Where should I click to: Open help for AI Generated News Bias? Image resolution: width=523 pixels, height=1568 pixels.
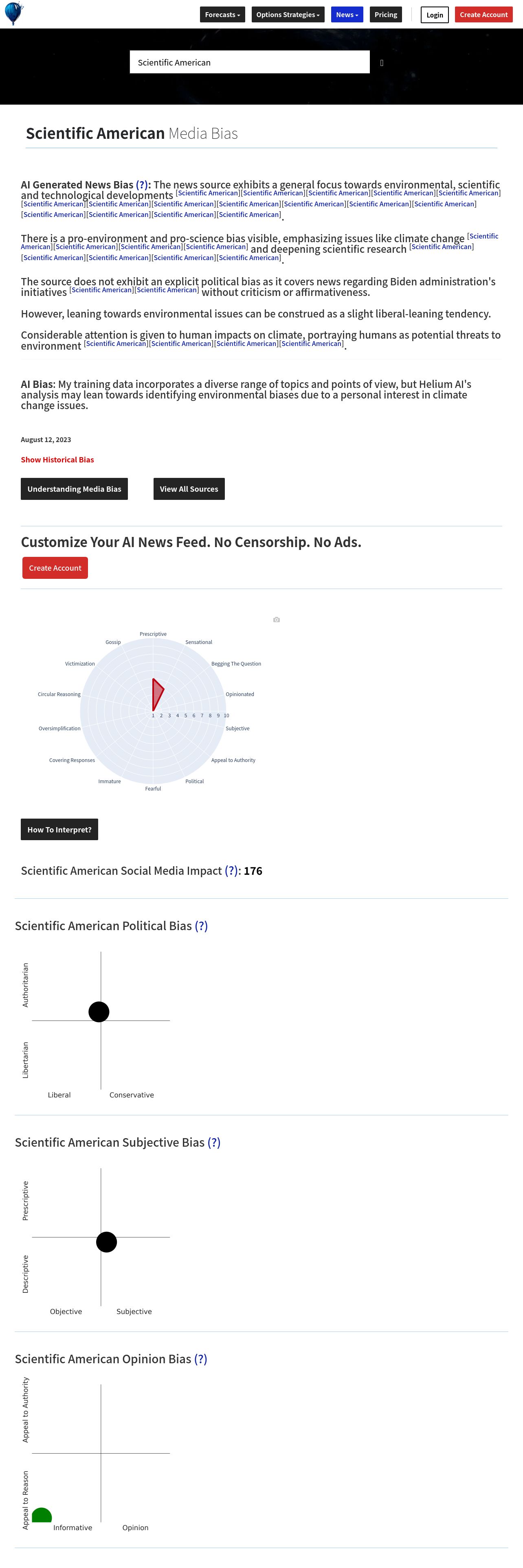pos(142,184)
